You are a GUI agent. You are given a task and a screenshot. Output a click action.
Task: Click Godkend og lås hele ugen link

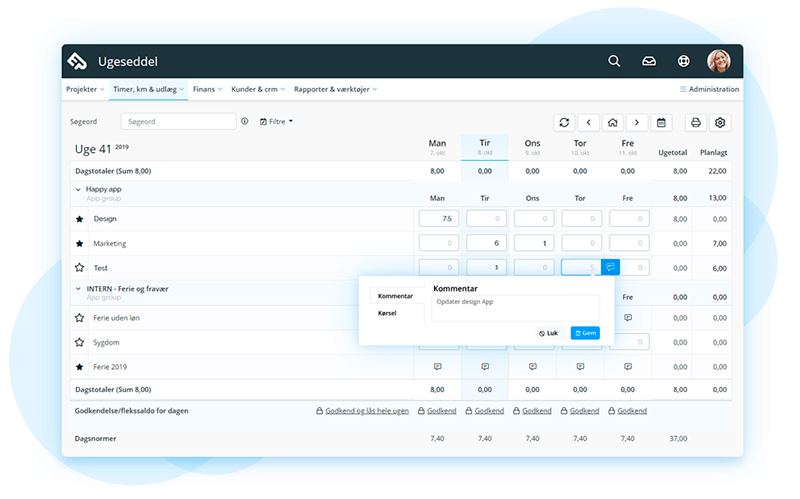[x=362, y=411]
